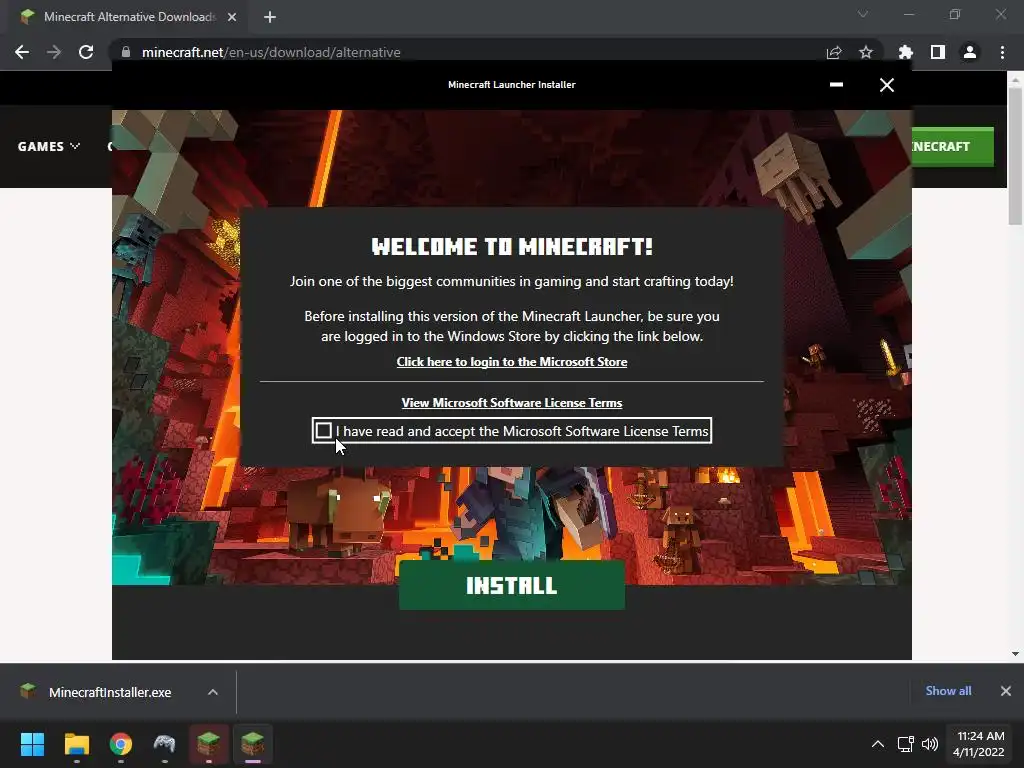
Task: Open the game controller app in taskbar
Action: click(165, 744)
